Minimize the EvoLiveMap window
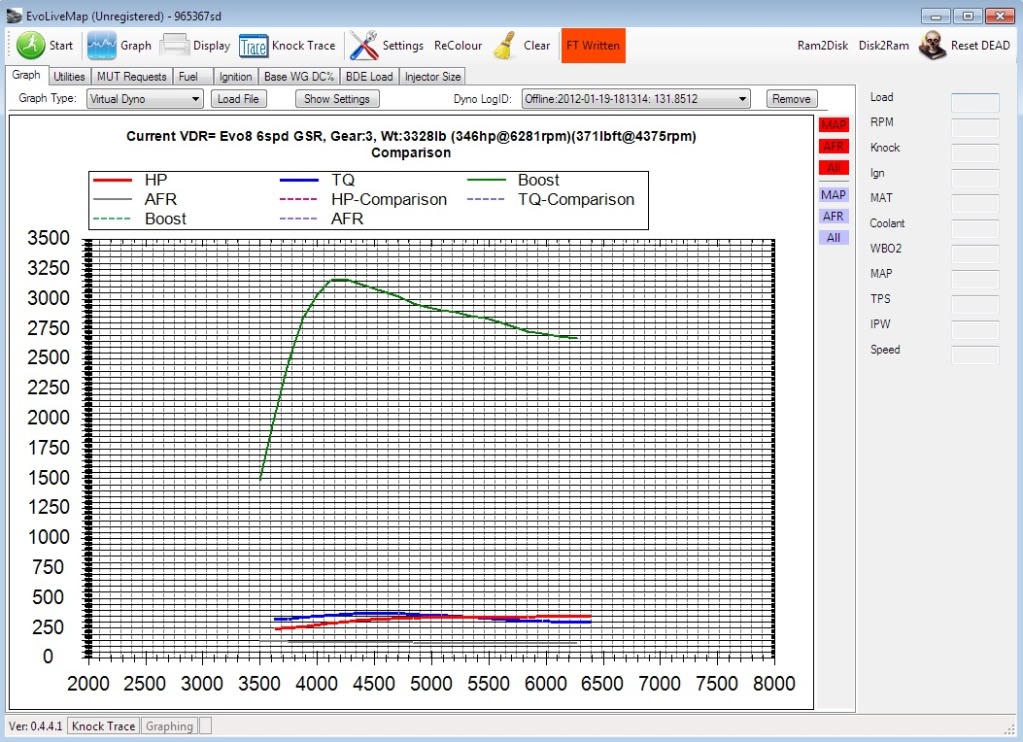 tap(936, 16)
